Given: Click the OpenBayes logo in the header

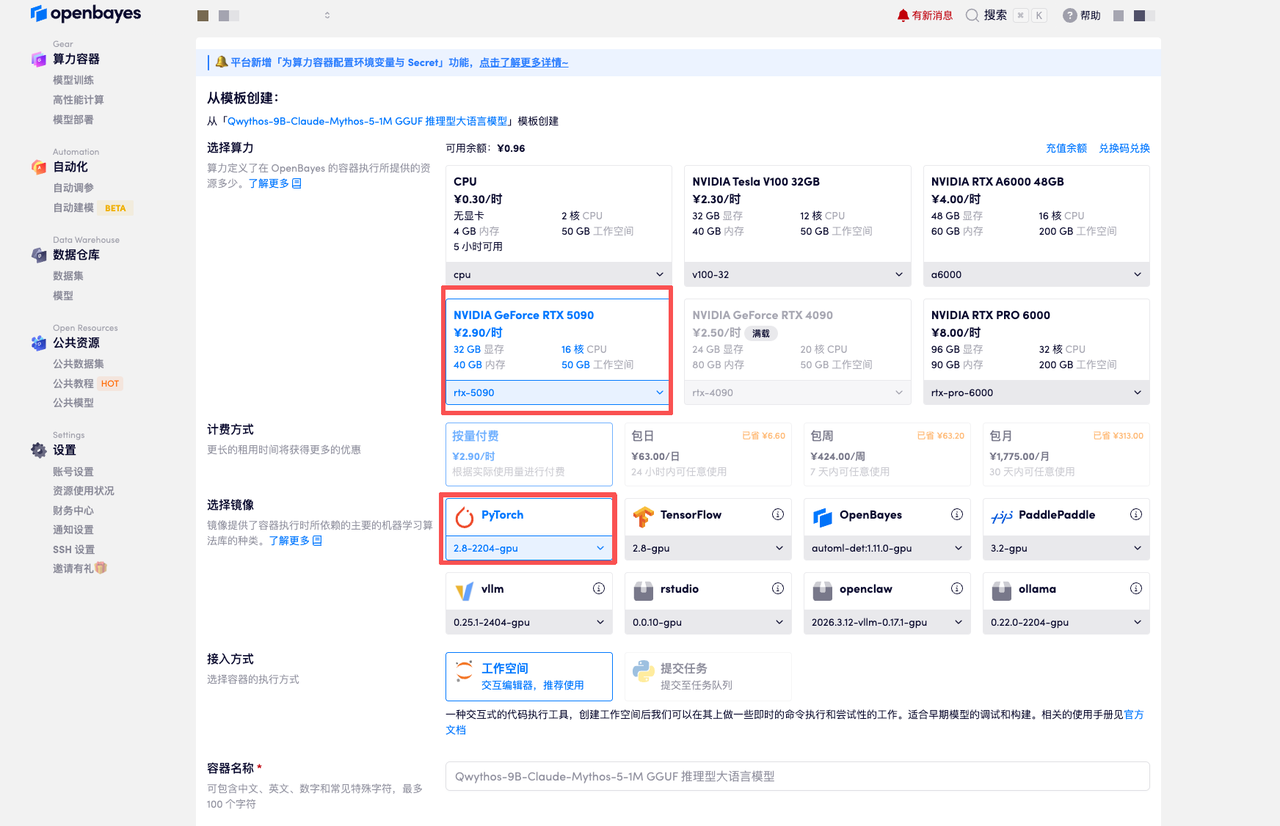Looking at the screenshot, I should (85, 14).
